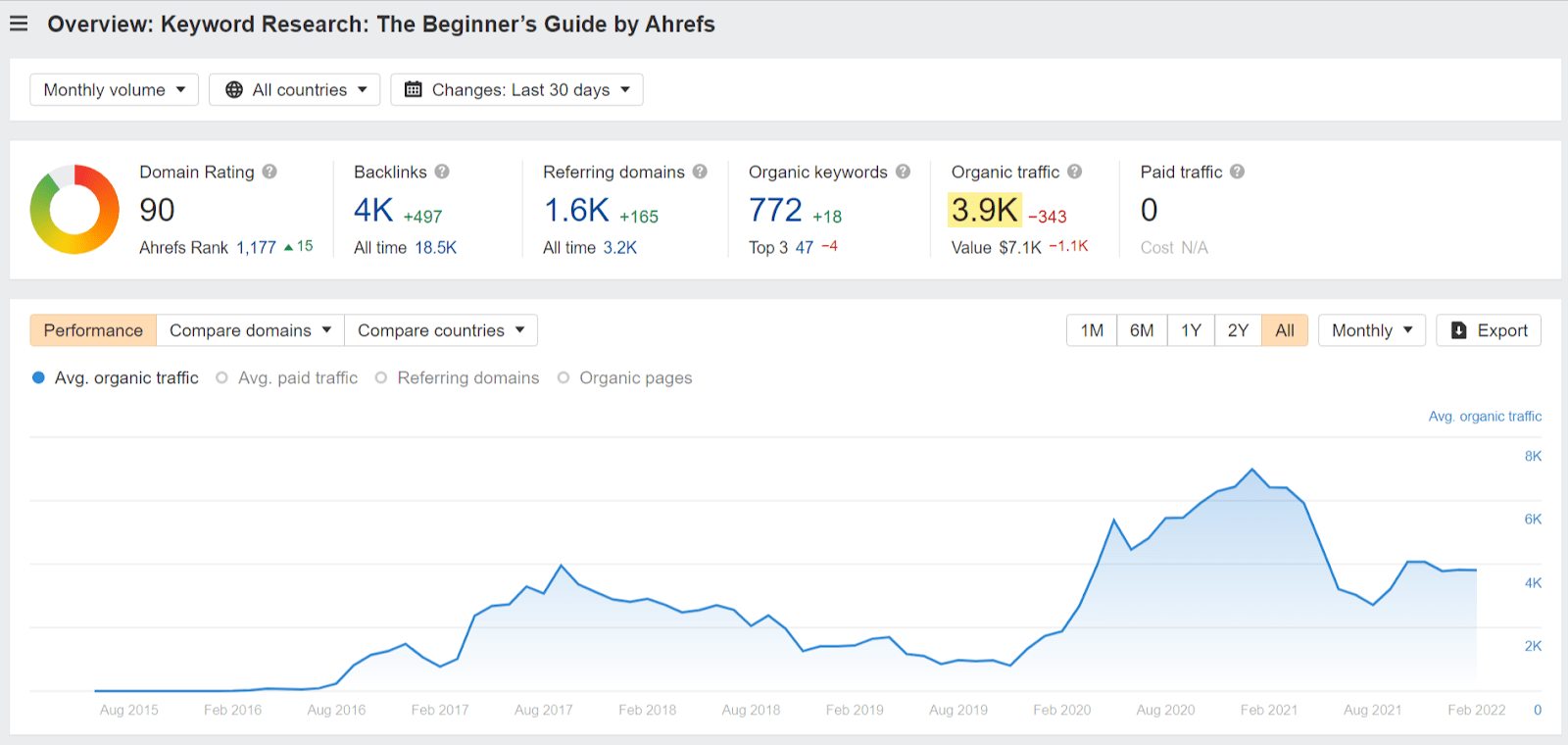Image resolution: width=1568 pixels, height=745 pixels.
Task: Click the traffic peak near Feb 2021
Action: pos(1252,470)
